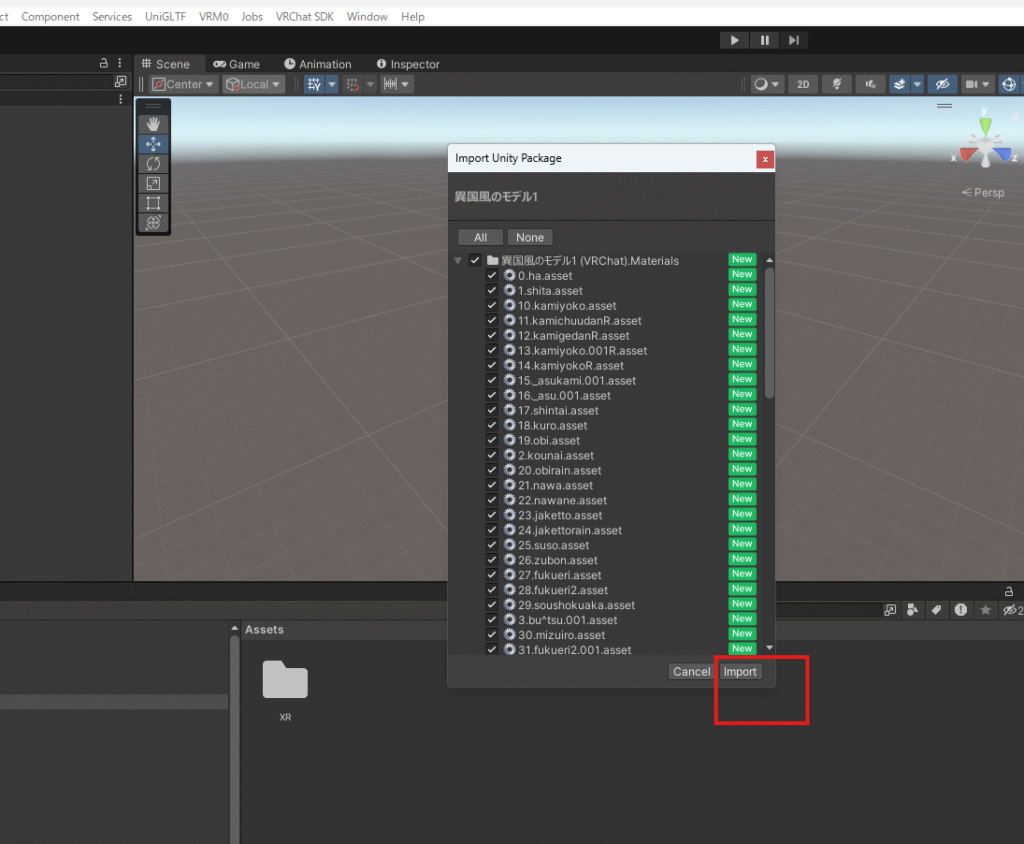Uncheck 1.shita.asset checkbox
Screen dimensions: 1024x844
[x=492, y=290]
